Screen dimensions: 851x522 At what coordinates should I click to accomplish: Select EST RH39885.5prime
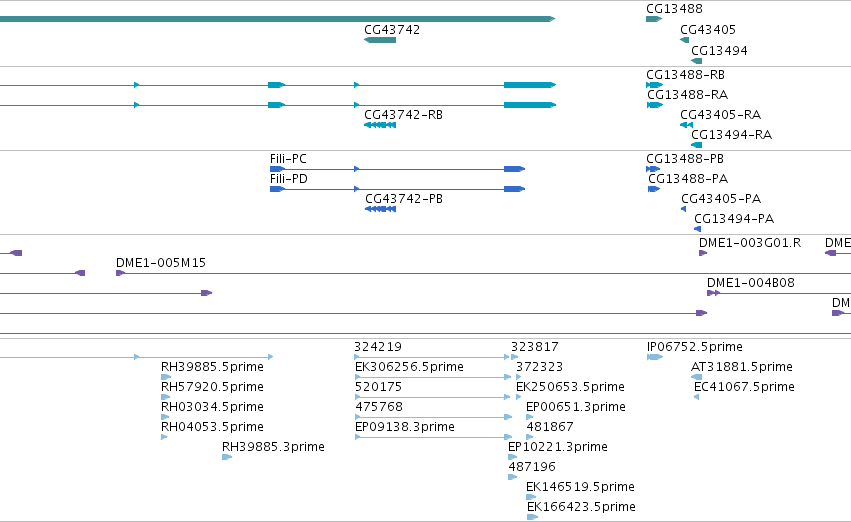pyautogui.click(x=212, y=367)
